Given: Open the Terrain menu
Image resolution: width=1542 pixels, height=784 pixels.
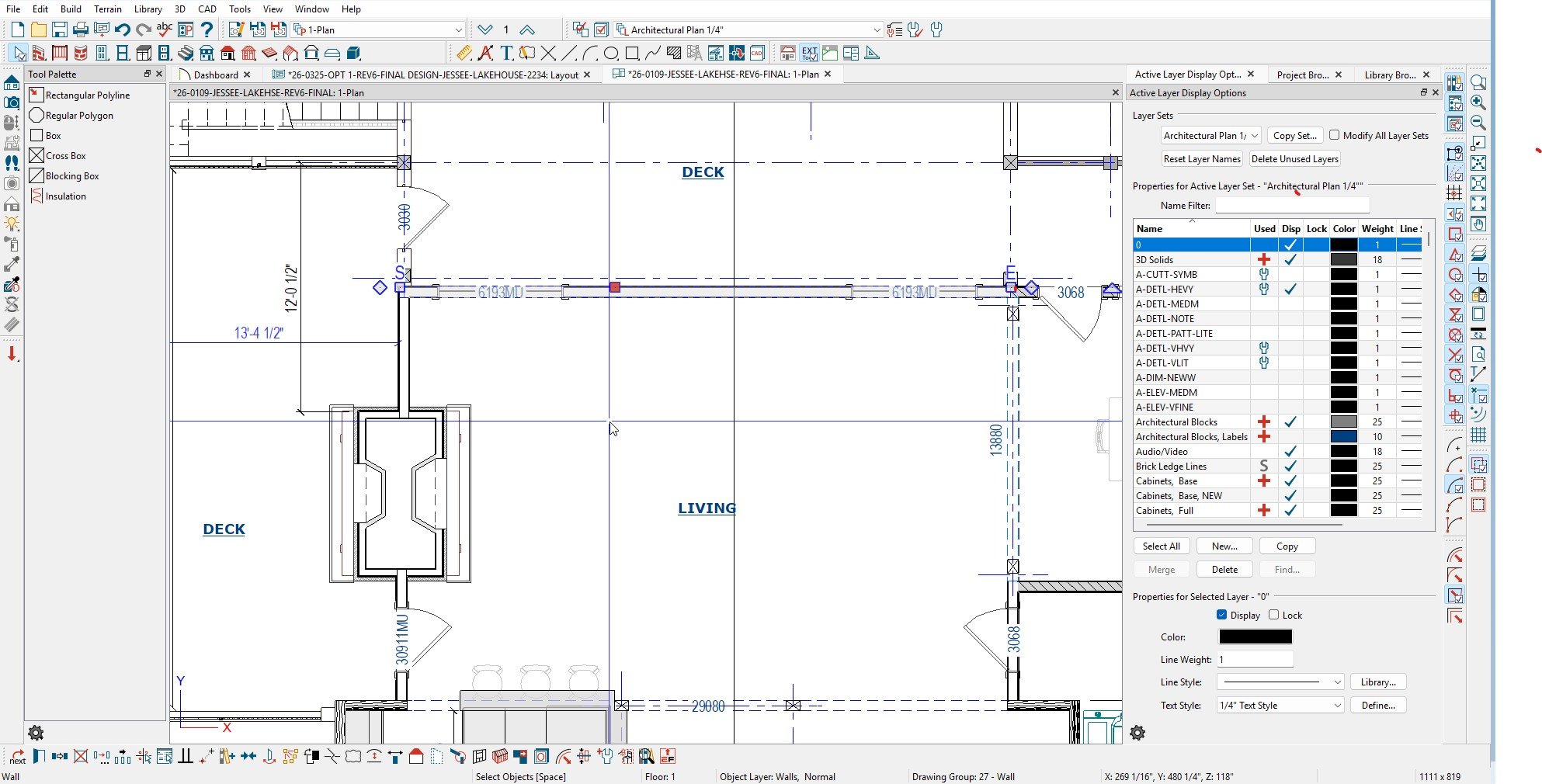Looking at the screenshot, I should pos(107,9).
